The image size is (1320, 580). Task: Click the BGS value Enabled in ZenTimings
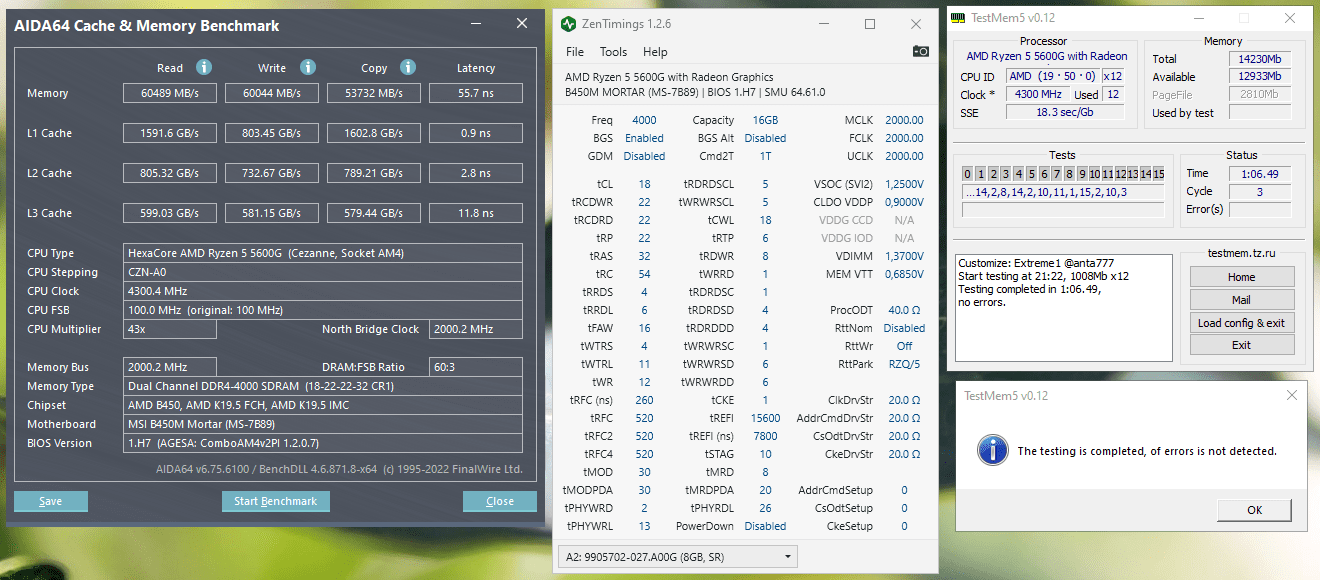pyautogui.click(x=644, y=138)
